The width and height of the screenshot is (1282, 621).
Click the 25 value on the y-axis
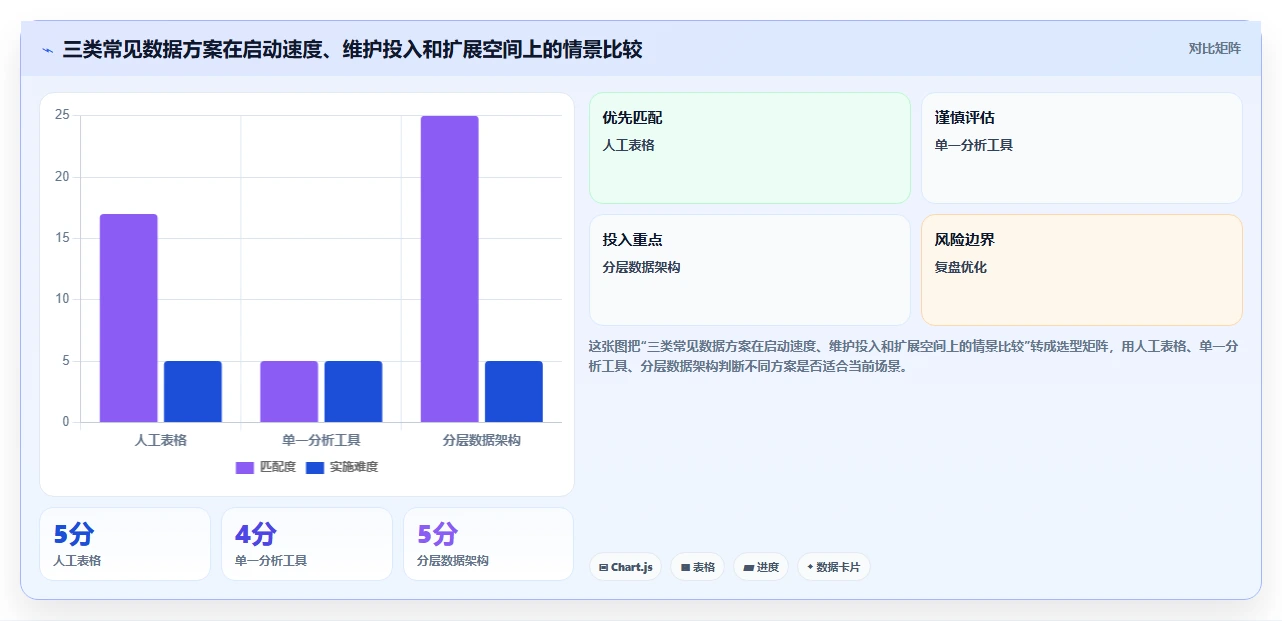point(62,115)
